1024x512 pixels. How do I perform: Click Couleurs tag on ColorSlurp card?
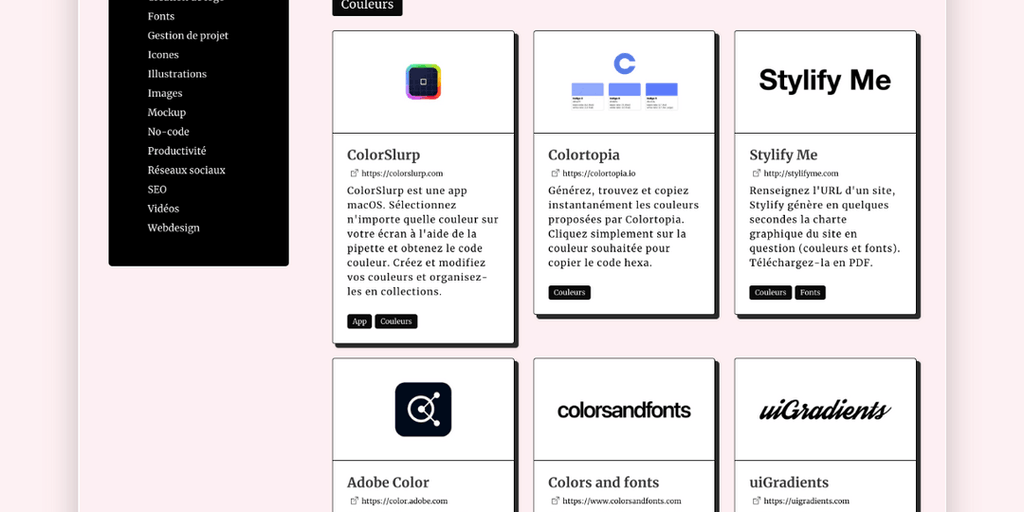[396, 321]
